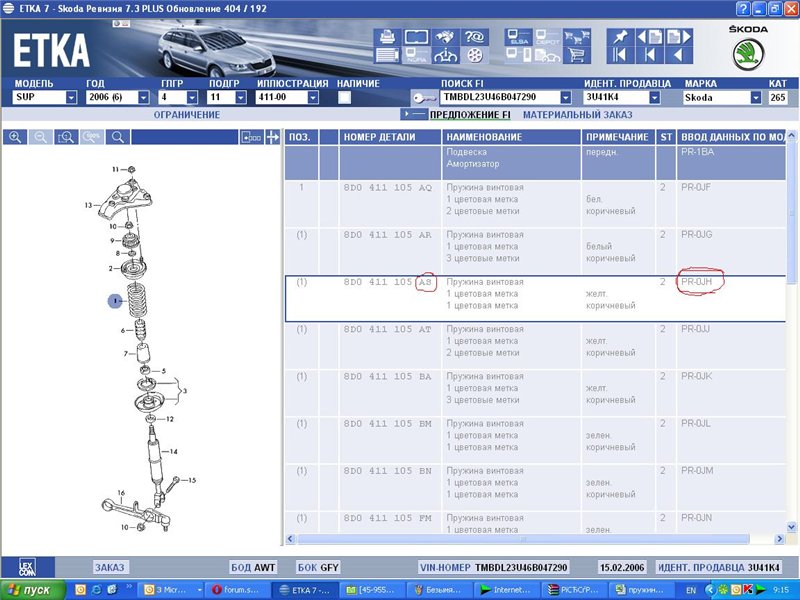Click the four-way move arrows icon
This screenshot has height=600, width=800.
tap(273, 137)
